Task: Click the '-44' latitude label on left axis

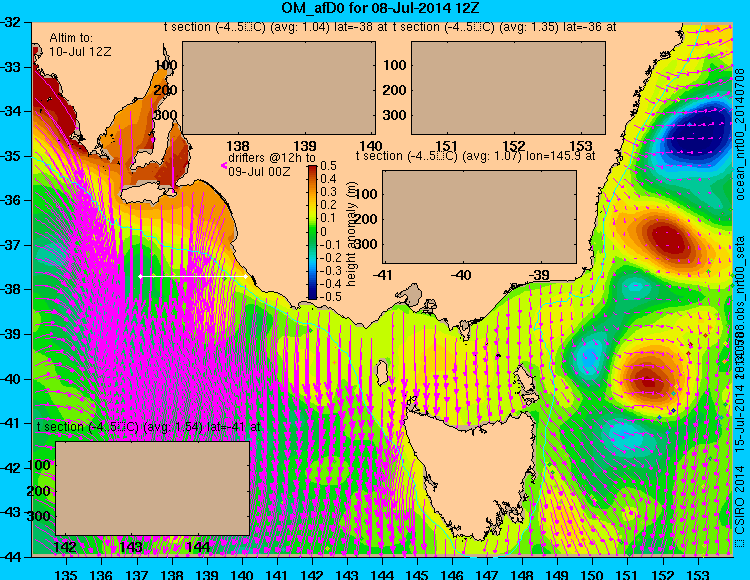Action: click(11, 557)
